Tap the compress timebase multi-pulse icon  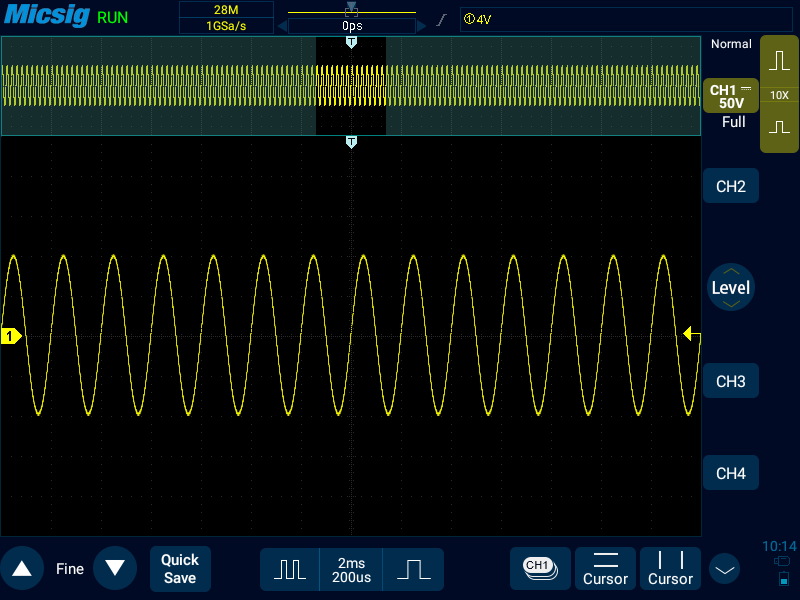point(290,569)
